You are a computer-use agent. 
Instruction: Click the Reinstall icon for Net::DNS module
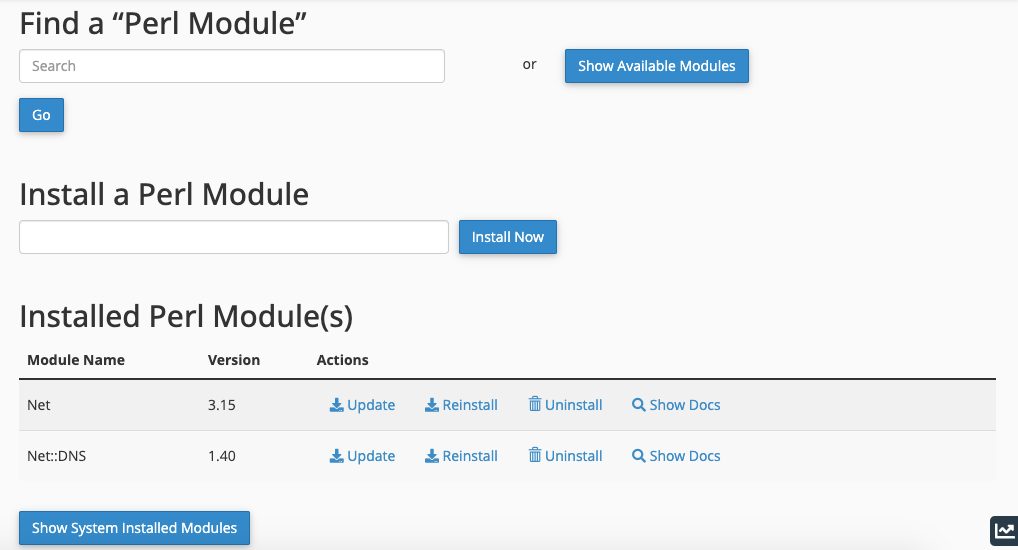[x=432, y=456]
